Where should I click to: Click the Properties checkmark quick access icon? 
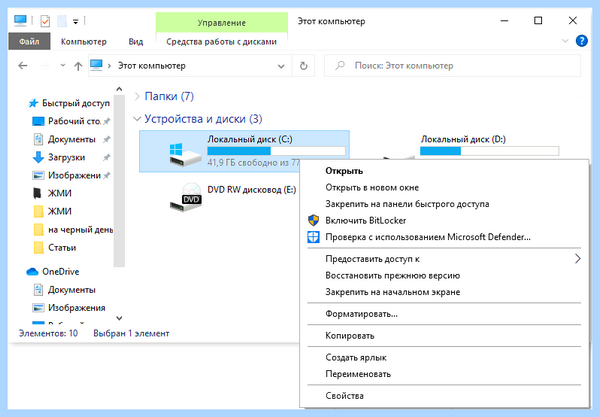coord(45,21)
